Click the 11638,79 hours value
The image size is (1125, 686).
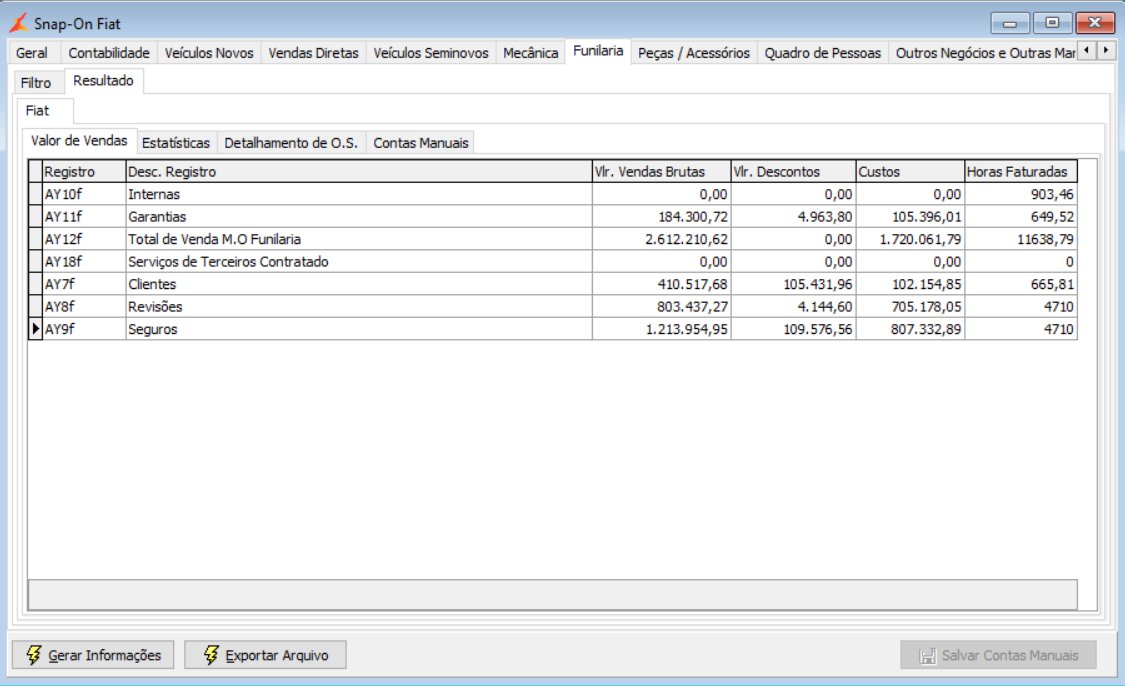(x=1021, y=239)
